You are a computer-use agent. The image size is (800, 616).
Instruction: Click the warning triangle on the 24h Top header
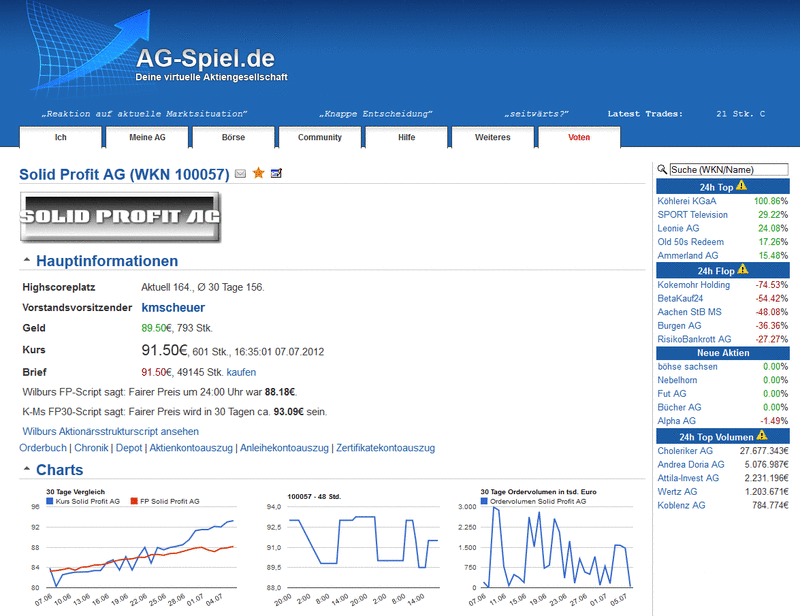click(x=744, y=185)
